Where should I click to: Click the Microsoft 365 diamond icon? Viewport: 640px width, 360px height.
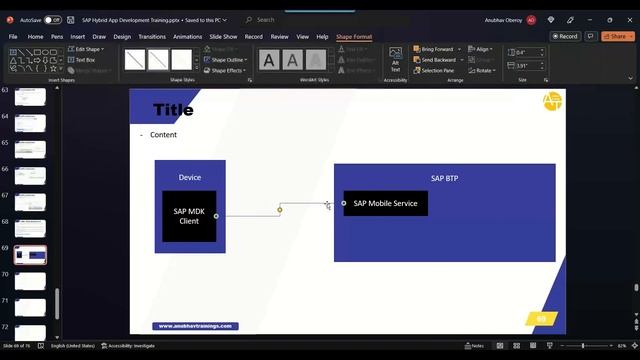pos(551,20)
